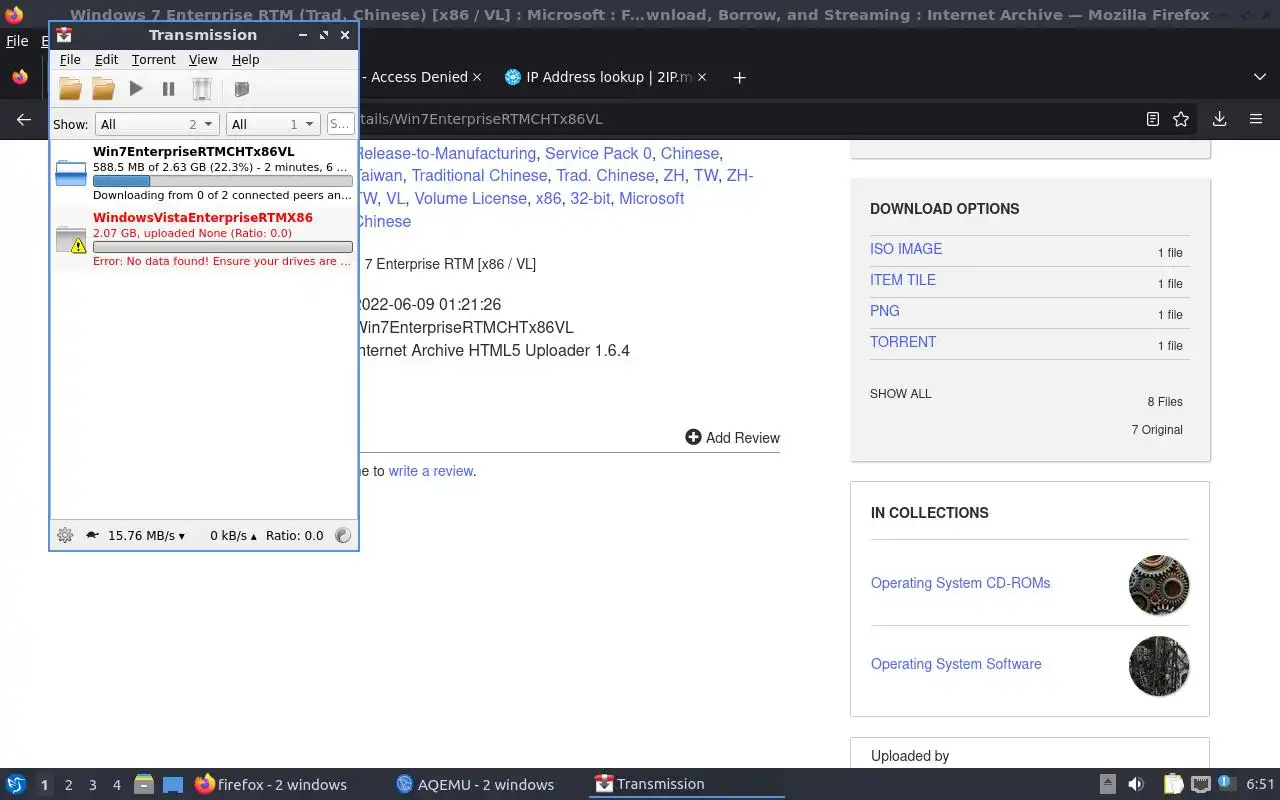Click the Operating System CD-ROMs gear thumbnail

pos(1159,585)
